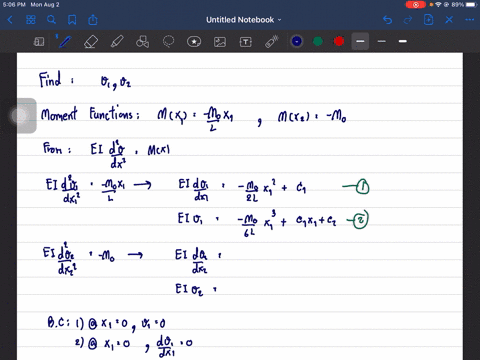The width and height of the screenshot is (480, 360).
Task: Tap the circled green equation number 1
Action: click(x=362, y=187)
